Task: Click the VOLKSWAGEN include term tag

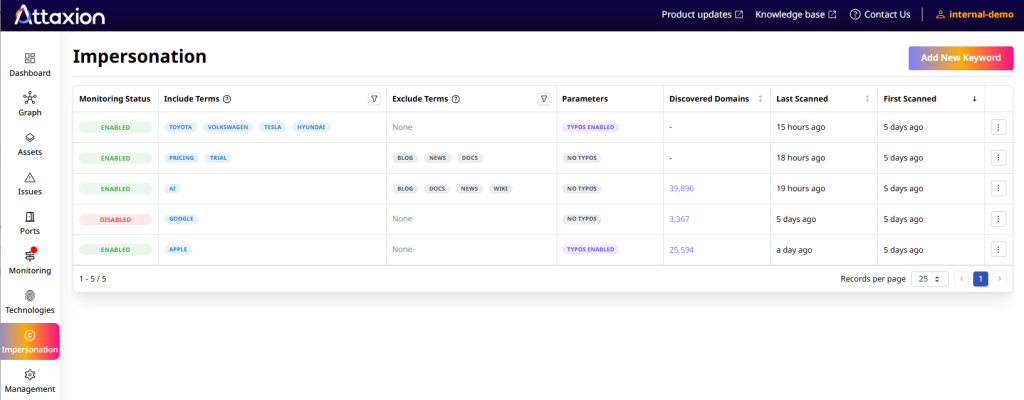Action: (228, 127)
